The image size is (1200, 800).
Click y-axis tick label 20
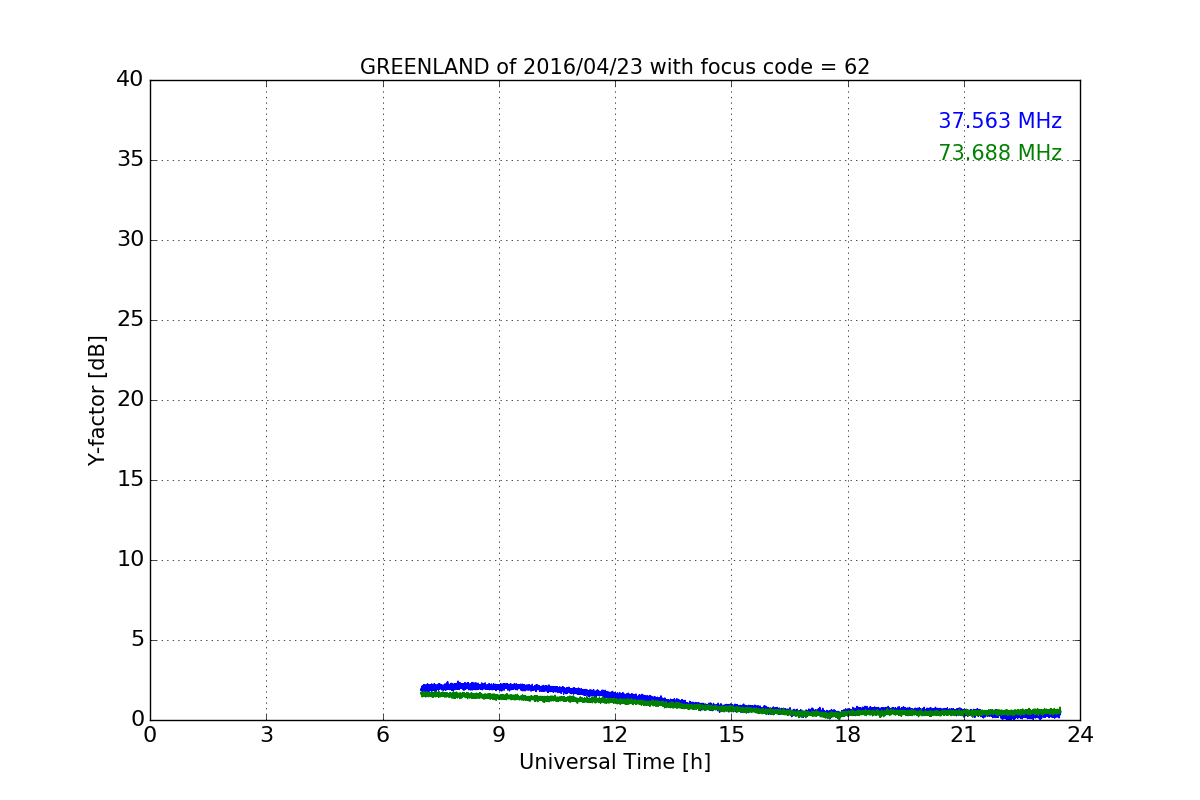coord(130,400)
